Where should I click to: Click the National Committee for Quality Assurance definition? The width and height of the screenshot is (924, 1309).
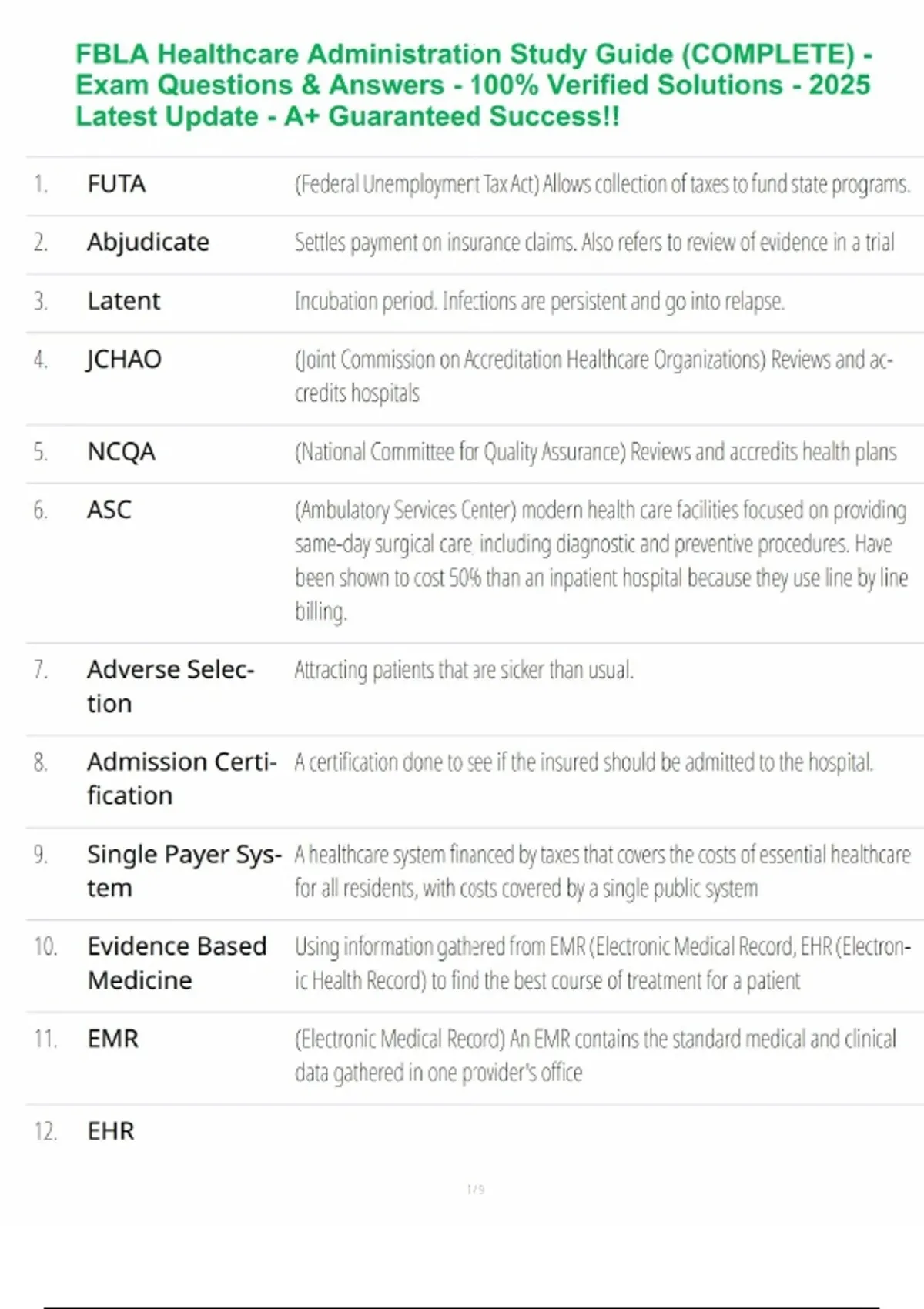(x=595, y=452)
